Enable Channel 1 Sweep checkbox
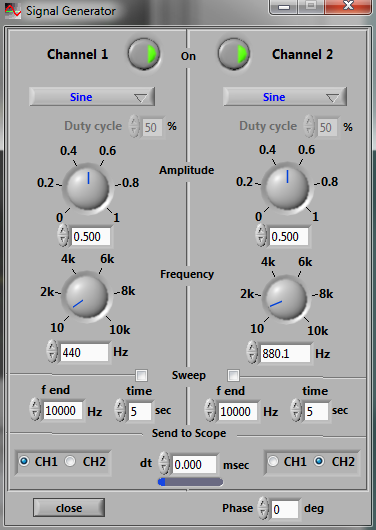Viewport: 376px width, 530px height. (141, 375)
